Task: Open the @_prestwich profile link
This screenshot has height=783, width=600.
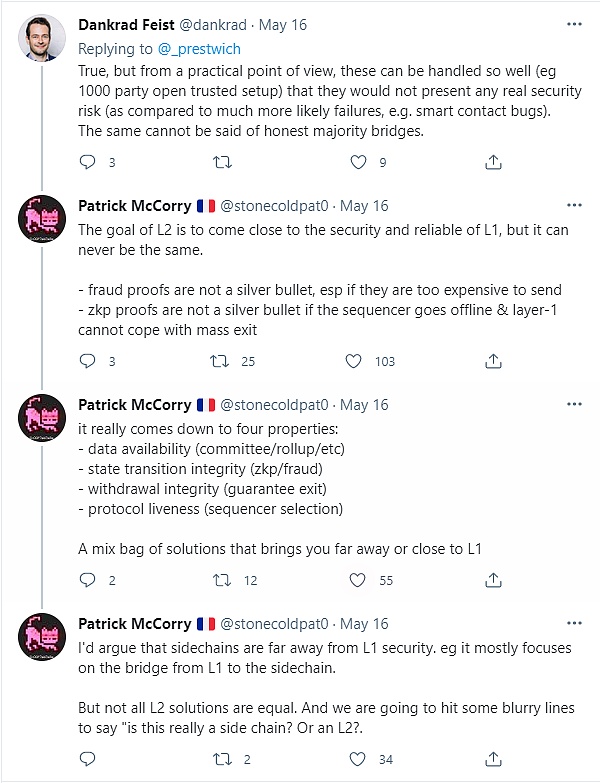Action: point(199,49)
